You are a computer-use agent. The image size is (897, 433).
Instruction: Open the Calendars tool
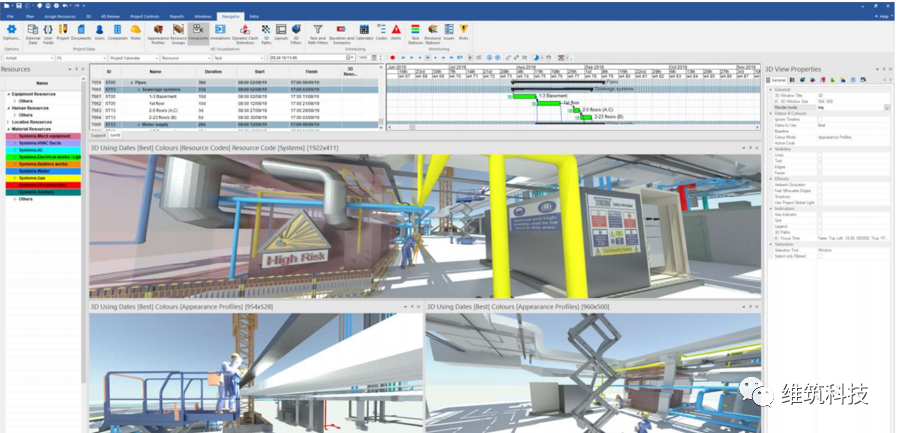(364, 32)
